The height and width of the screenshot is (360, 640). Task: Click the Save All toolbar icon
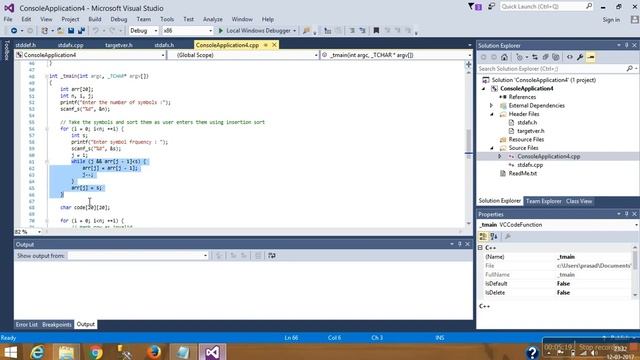click(81, 31)
